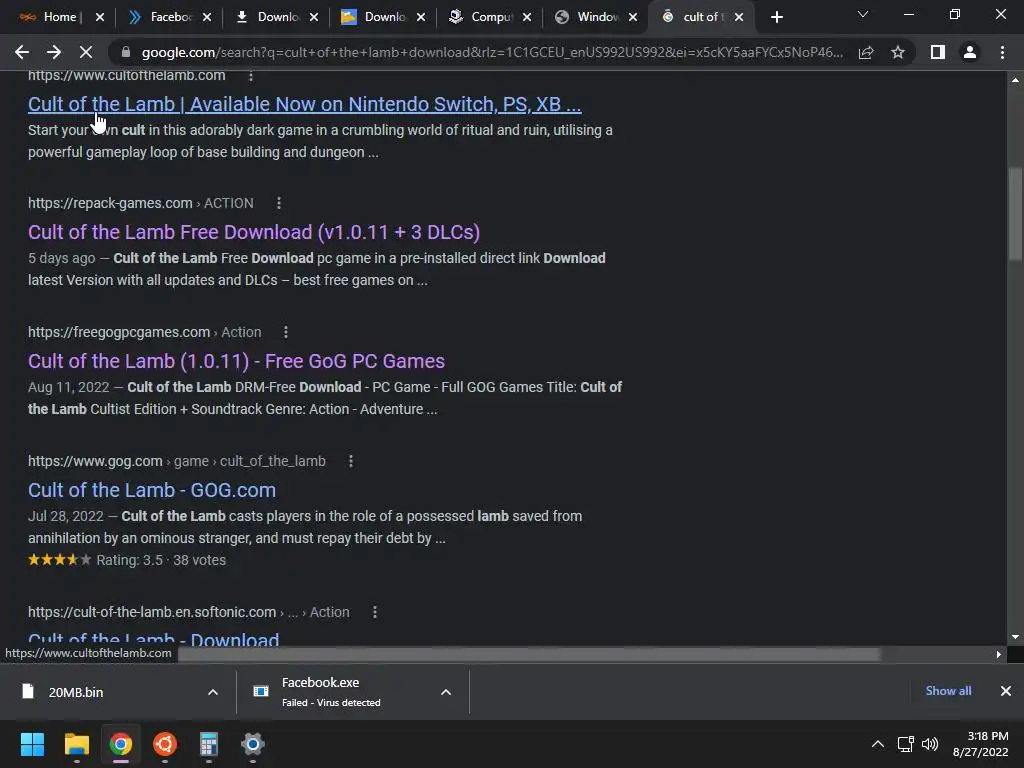Close the Facebook tab

[207, 17]
